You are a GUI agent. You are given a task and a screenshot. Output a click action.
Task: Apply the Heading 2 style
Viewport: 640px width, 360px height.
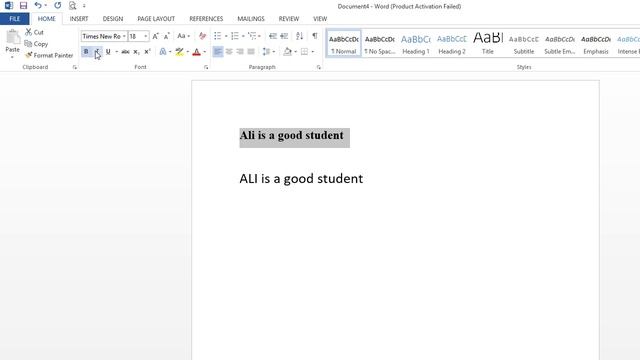pos(451,43)
